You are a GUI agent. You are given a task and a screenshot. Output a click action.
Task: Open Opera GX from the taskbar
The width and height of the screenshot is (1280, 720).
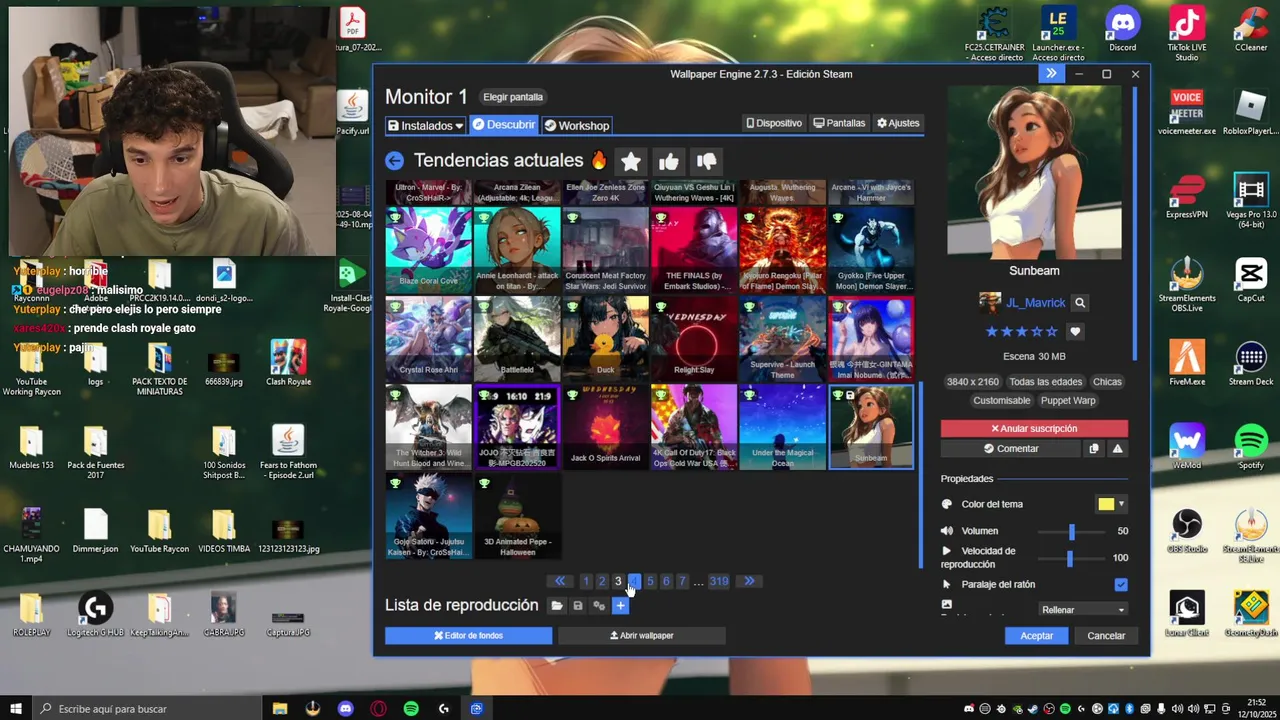pos(378,709)
